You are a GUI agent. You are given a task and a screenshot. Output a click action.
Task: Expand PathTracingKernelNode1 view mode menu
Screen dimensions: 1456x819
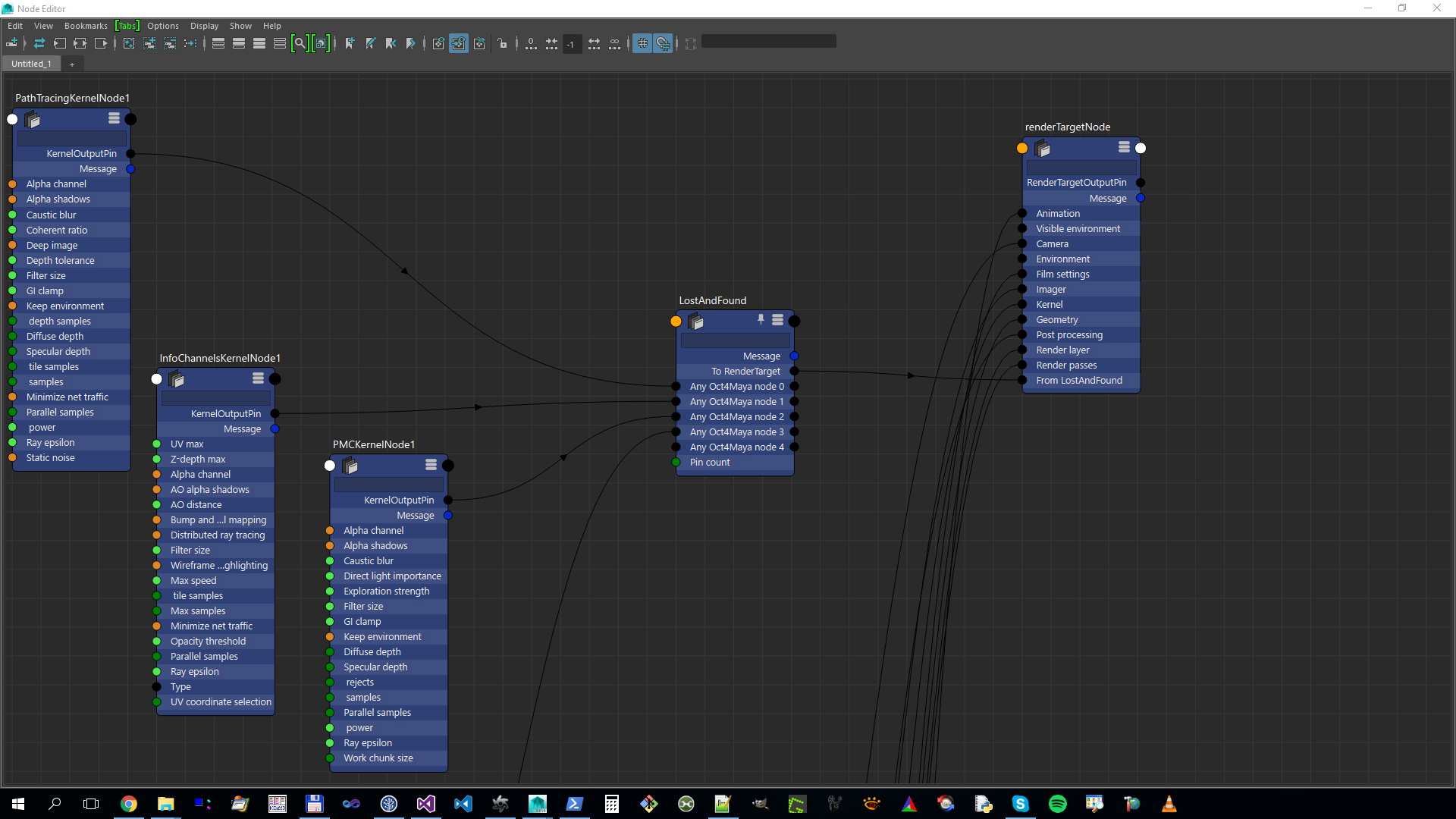(114, 118)
